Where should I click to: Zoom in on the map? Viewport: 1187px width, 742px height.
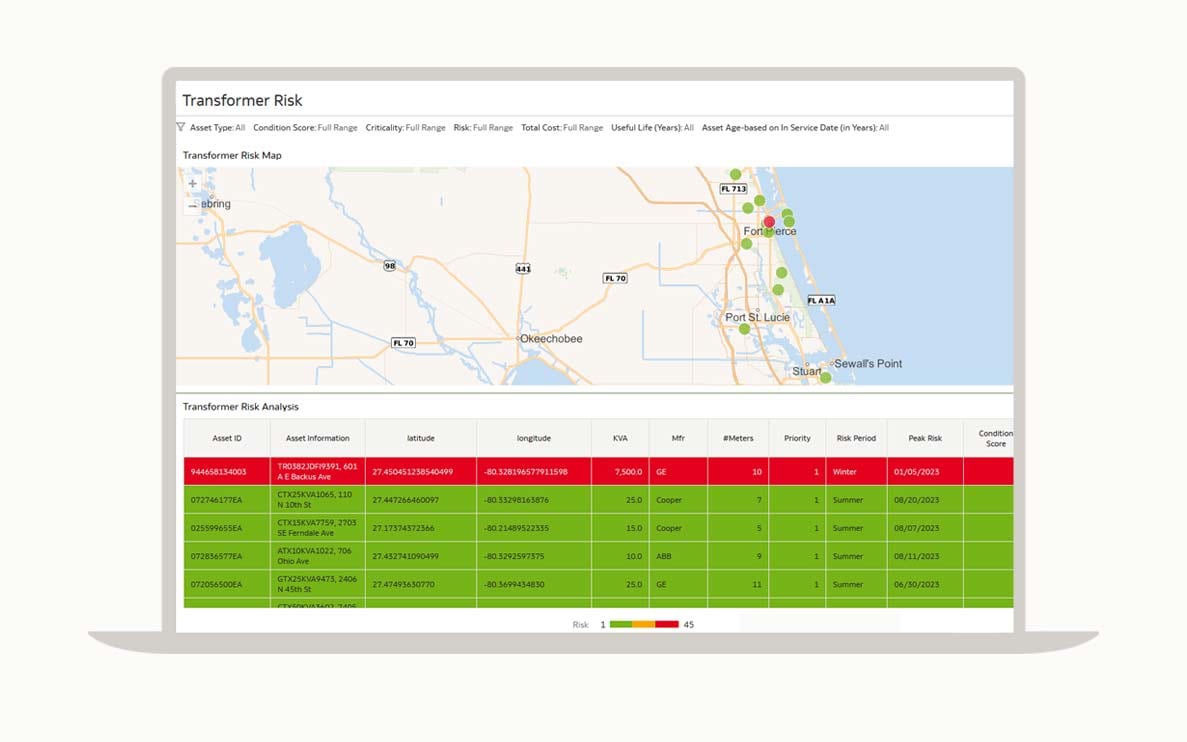pyautogui.click(x=193, y=184)
